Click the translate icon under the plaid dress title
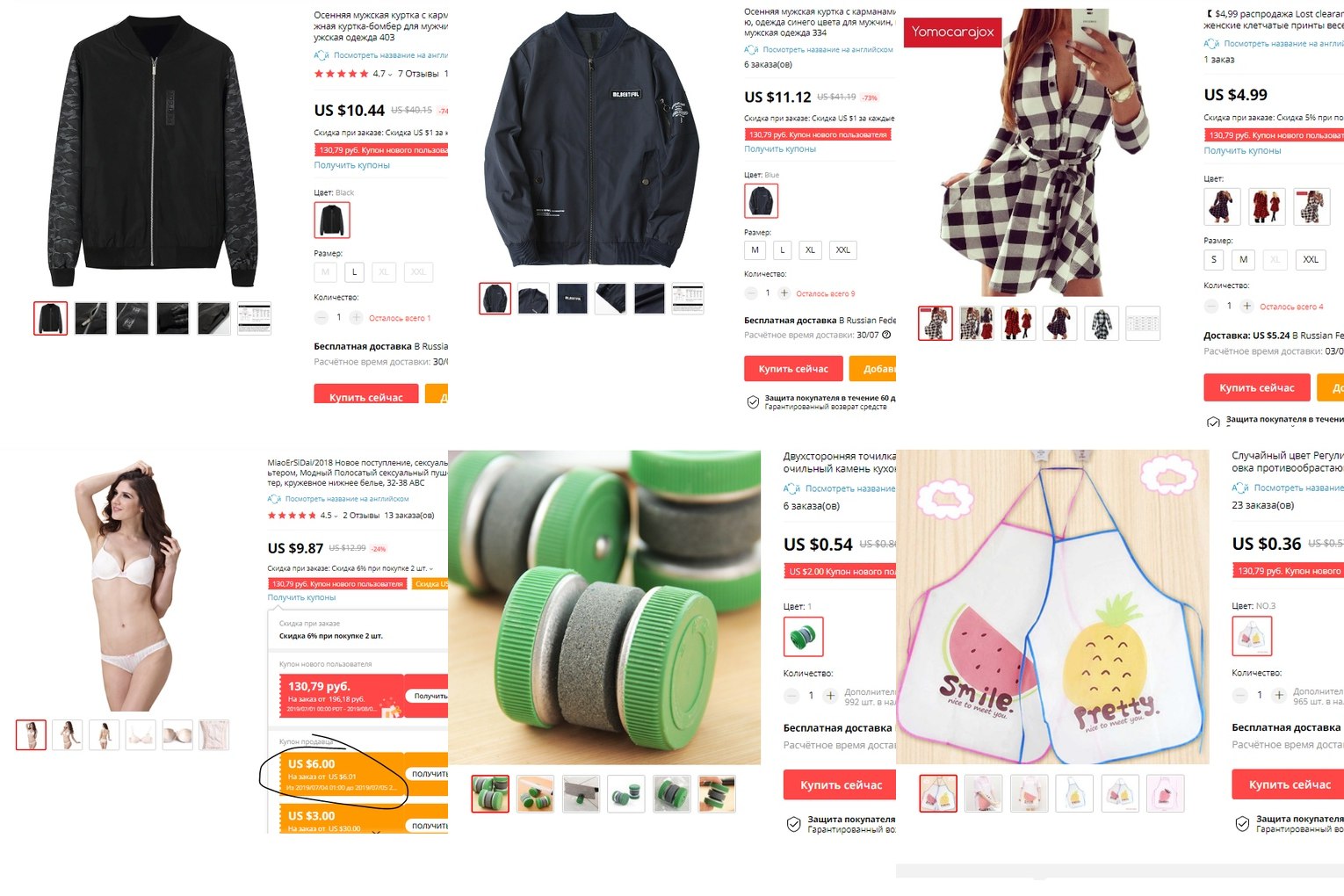 (1211, 43)
